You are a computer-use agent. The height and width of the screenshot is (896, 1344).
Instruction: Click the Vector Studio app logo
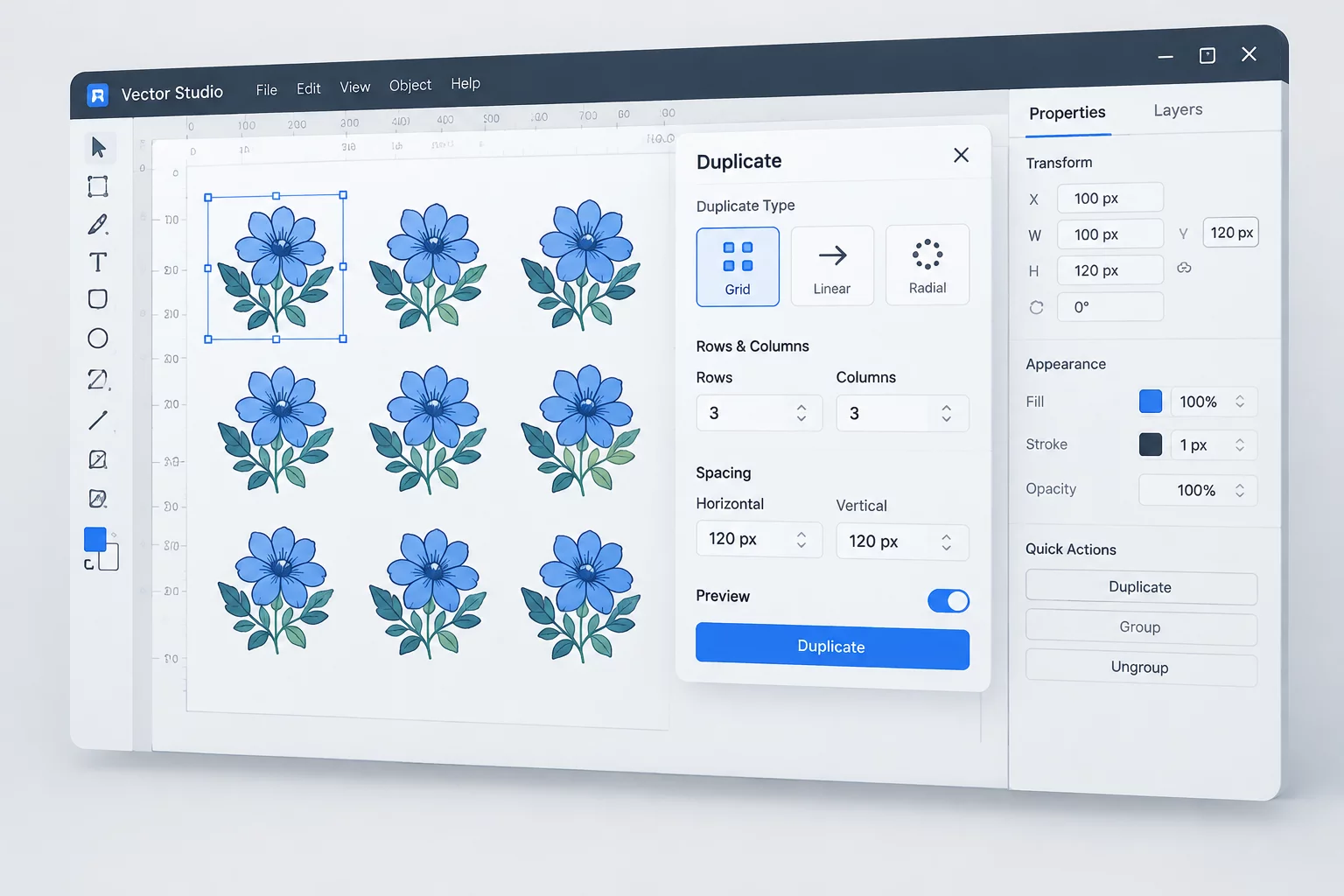pos(98,94)
